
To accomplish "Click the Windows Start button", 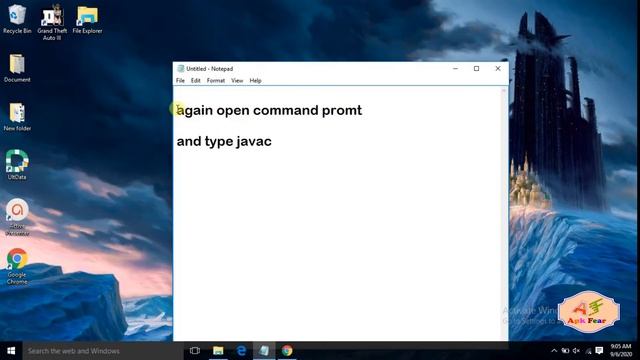I will (11, 351).
